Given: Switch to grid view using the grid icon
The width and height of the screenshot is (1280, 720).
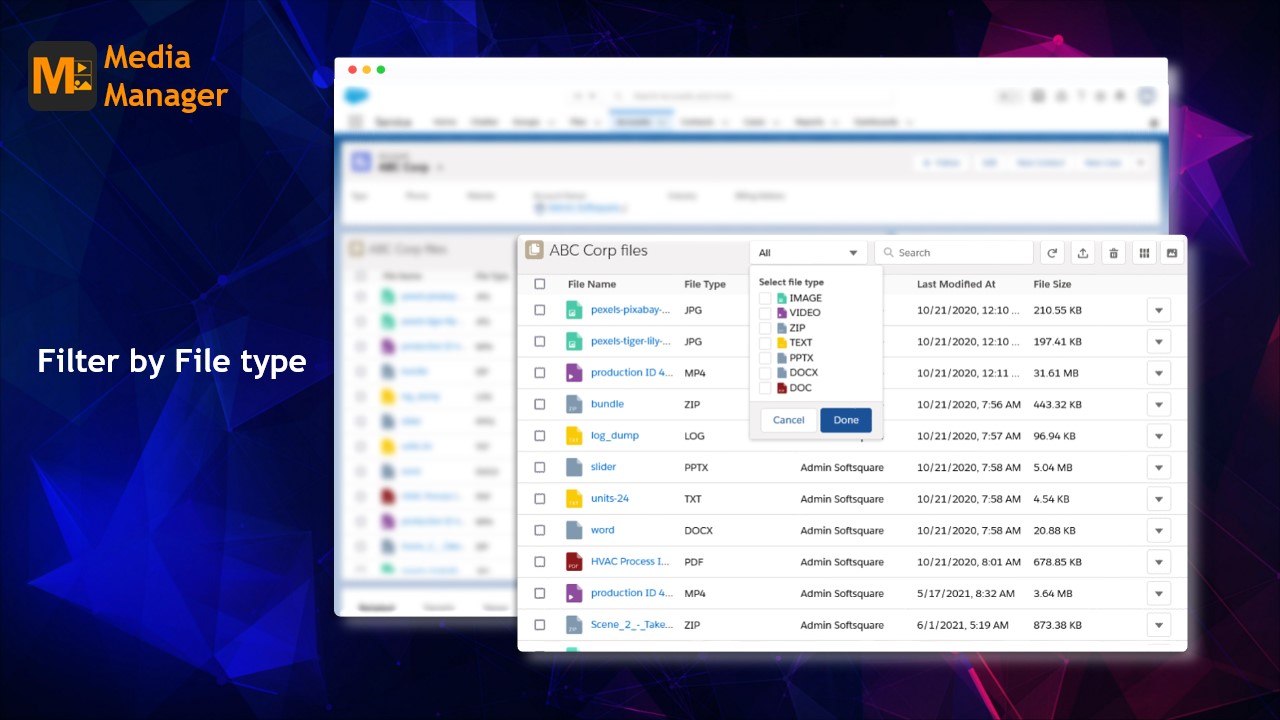Looking at the screenshot, I should (1143, 252).
